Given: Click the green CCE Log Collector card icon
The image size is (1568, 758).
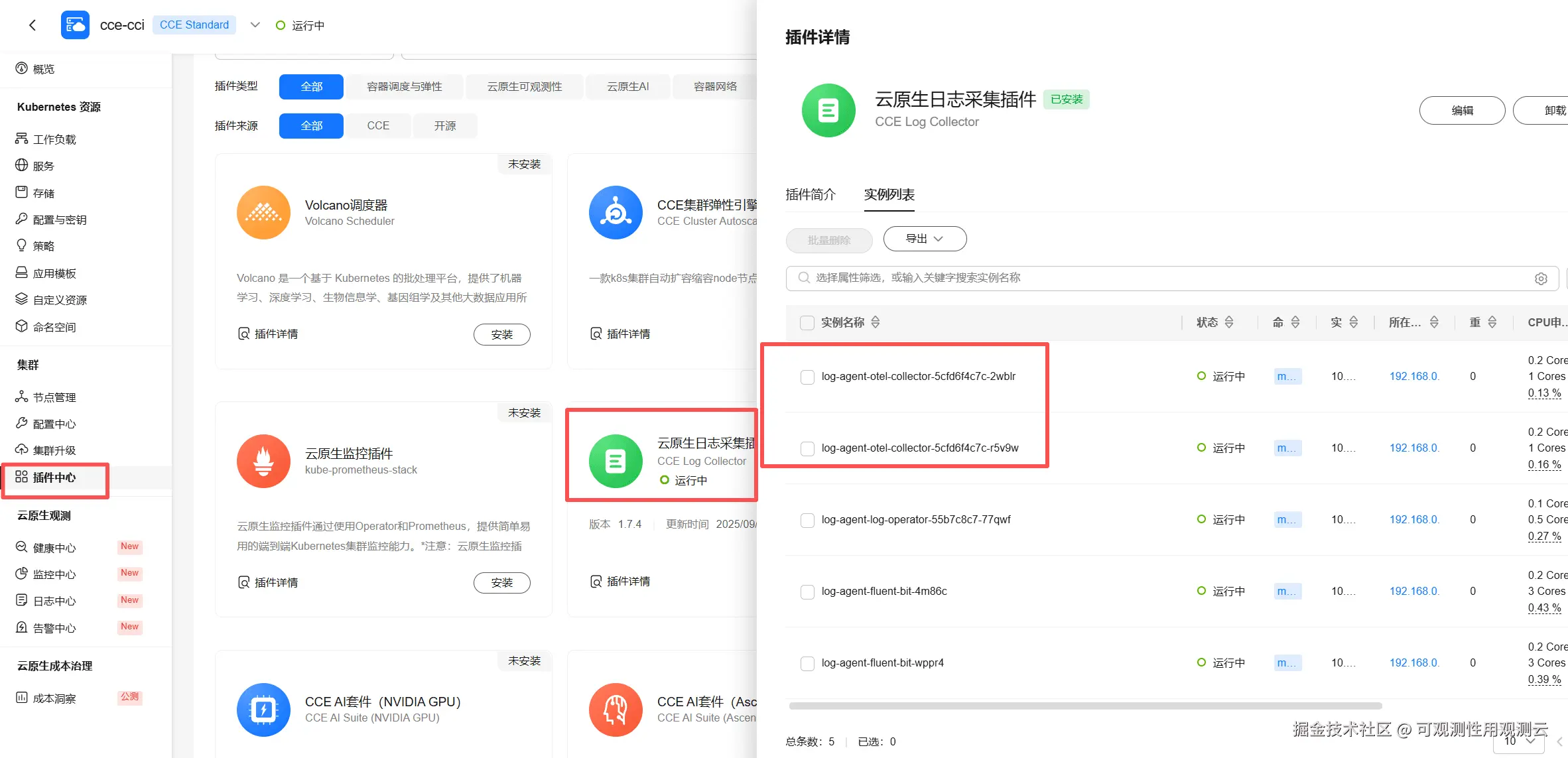Looking at the screenshot, I should [x=616, y=461].
